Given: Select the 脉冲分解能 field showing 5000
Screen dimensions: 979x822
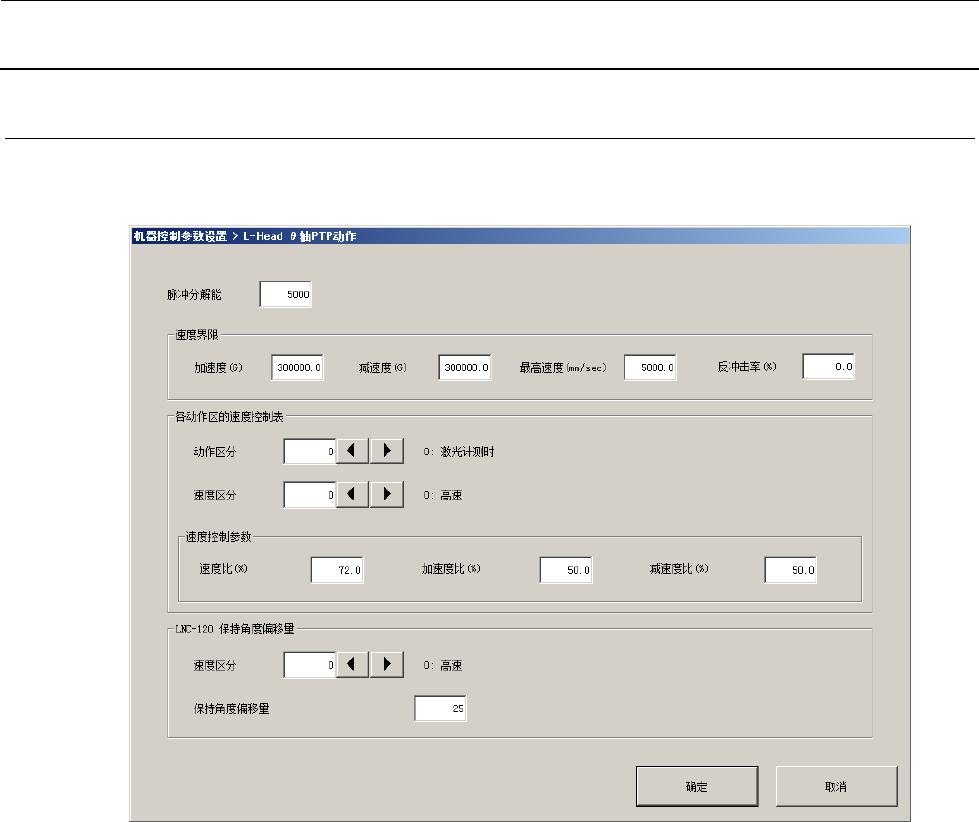Looking at the screenshot, I should [285, 294].
